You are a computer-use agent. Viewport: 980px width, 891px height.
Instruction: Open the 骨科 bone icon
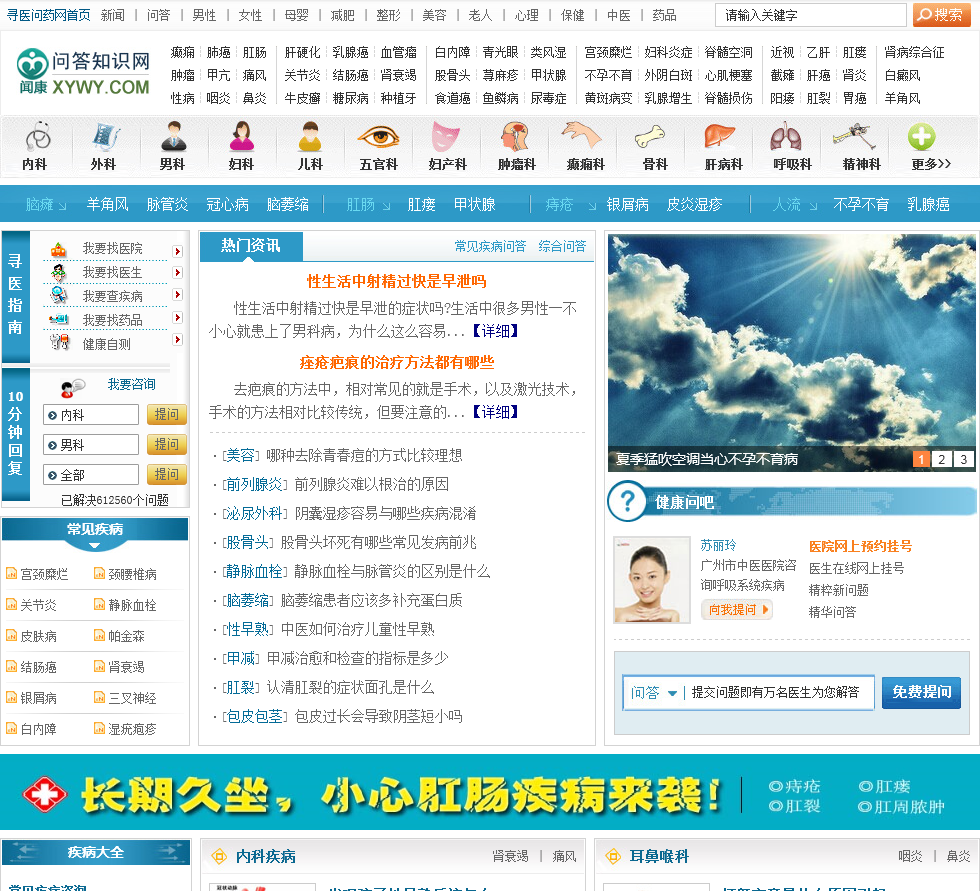650,137
